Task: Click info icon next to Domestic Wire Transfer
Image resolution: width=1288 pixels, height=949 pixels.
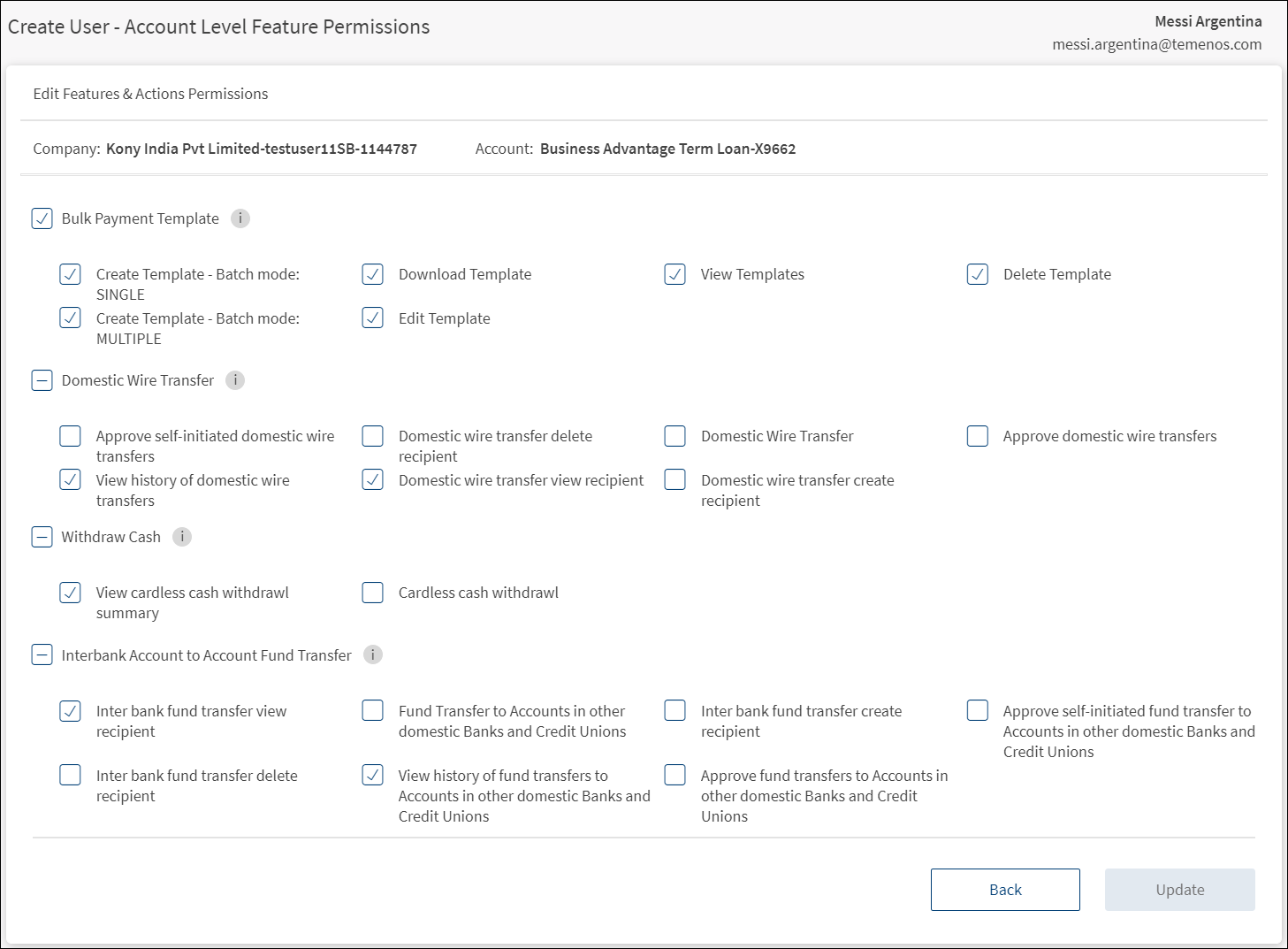Action: coord(235,380)
